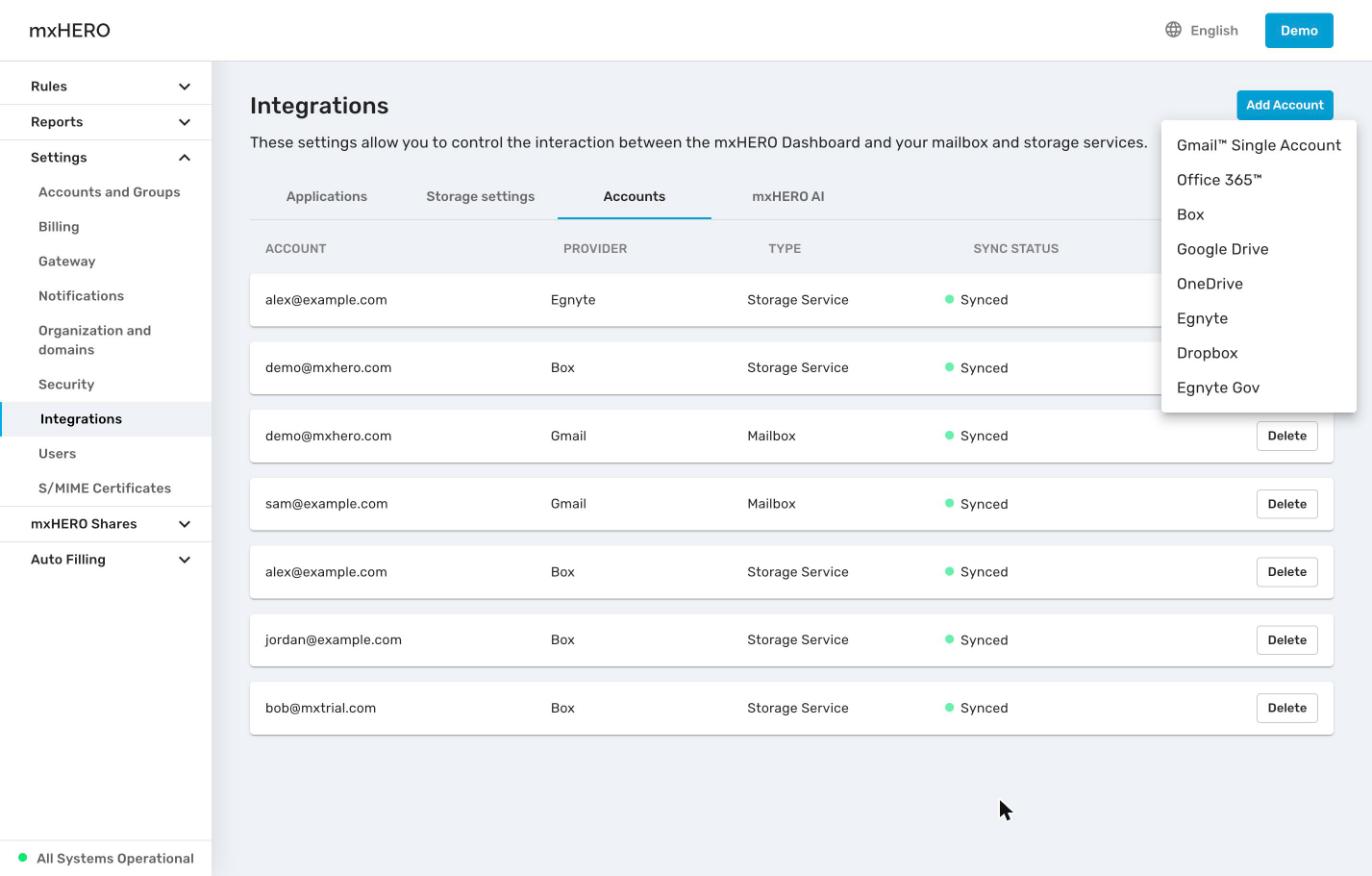
Task: Select Google Drive in the menu
Action: pos(1258,249)
